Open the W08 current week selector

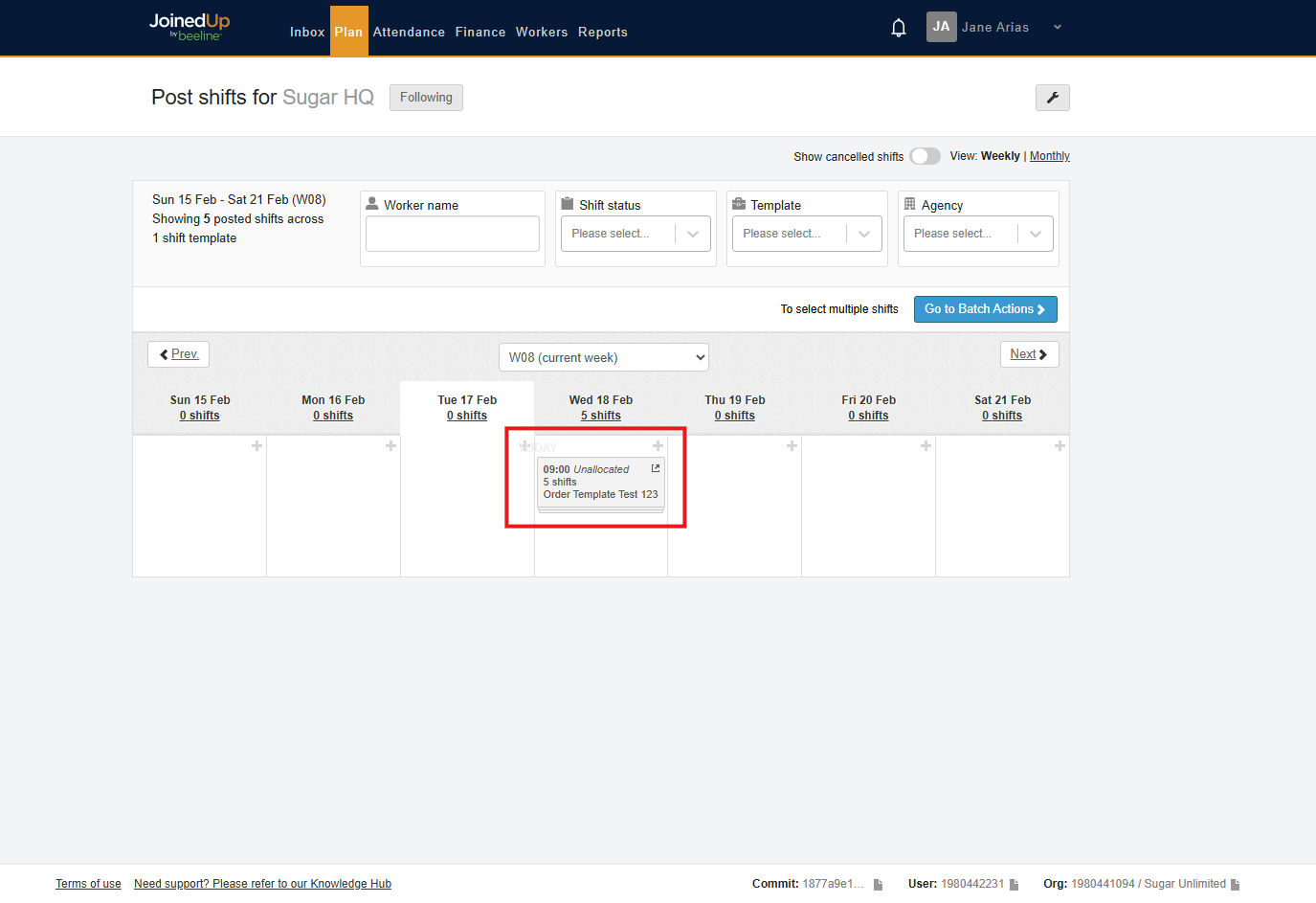pyautogui.click(x=603, y=357)
